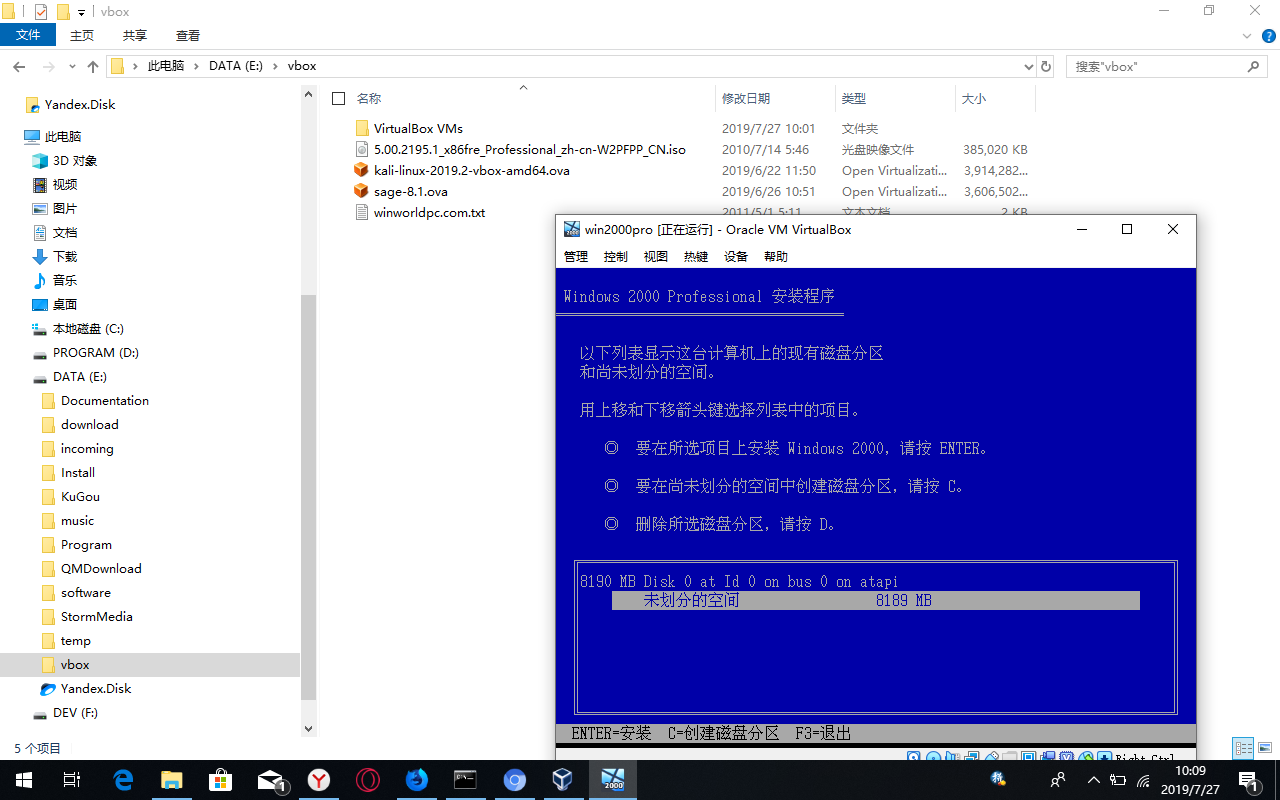Open Yandex.Disk at top of sidebar
1280x800 pixels.
point(80,104)
